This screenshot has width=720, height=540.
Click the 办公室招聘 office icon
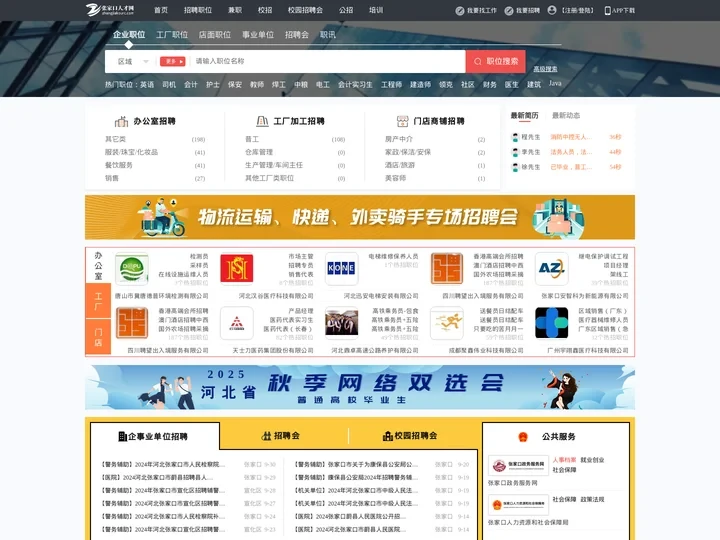(x=121, y=121)
